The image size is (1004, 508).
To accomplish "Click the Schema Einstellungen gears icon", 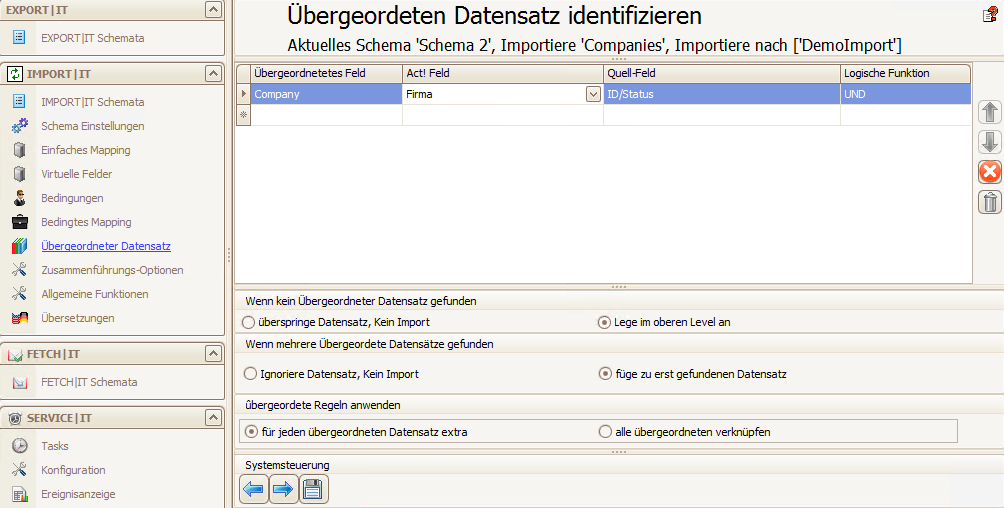I will coord(19,126).
